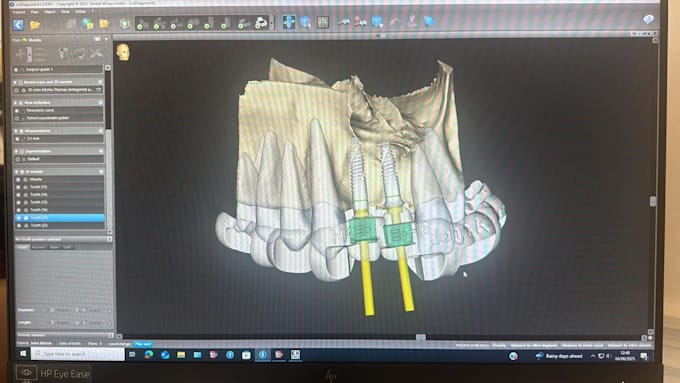This screenshot has height=383, width=680.
Task: Click in the Windows taskbar search box
Action: coord(78,354)
